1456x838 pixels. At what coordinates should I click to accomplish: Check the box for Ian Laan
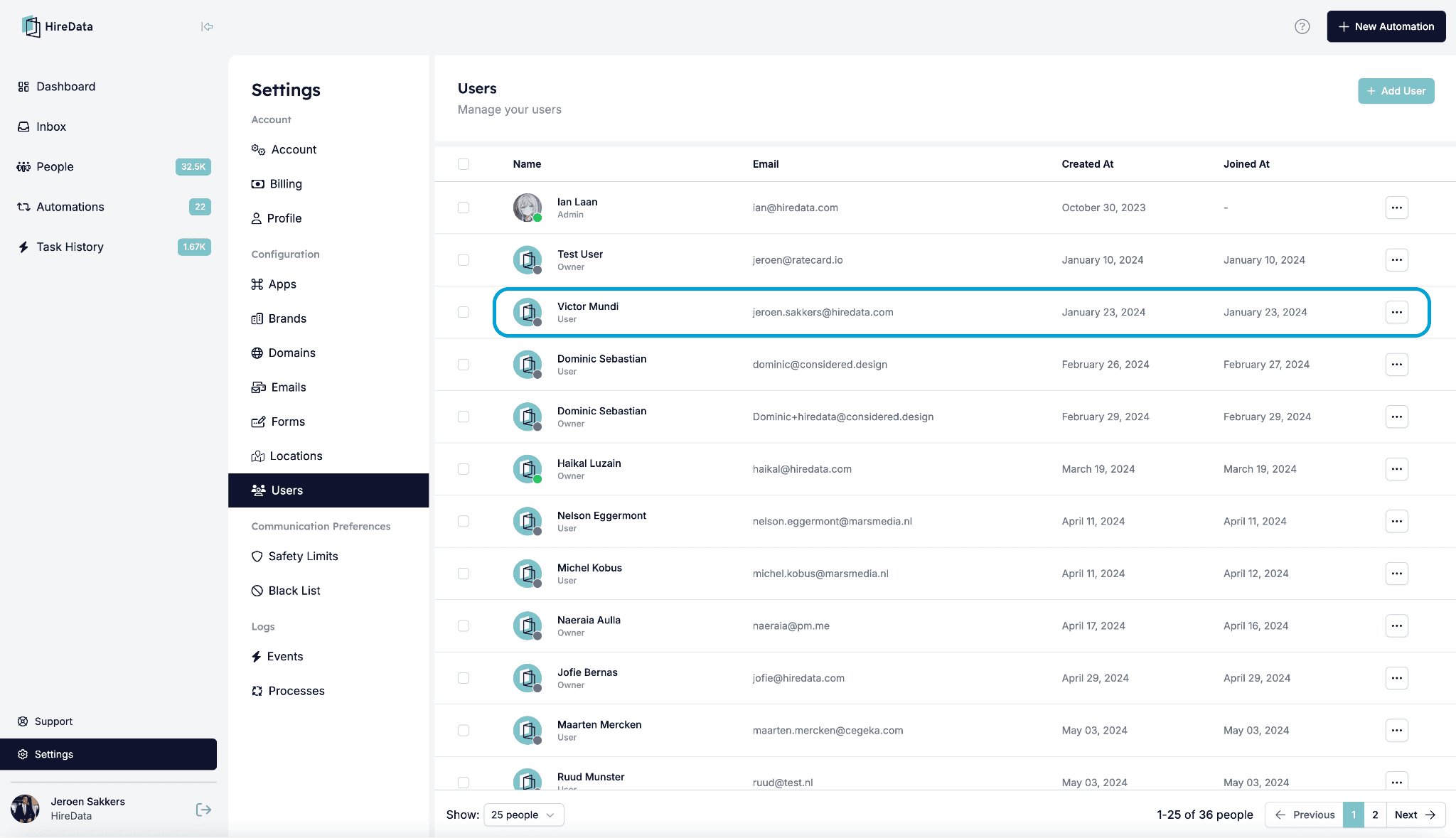pyautogui.click(x=464, y=208)
